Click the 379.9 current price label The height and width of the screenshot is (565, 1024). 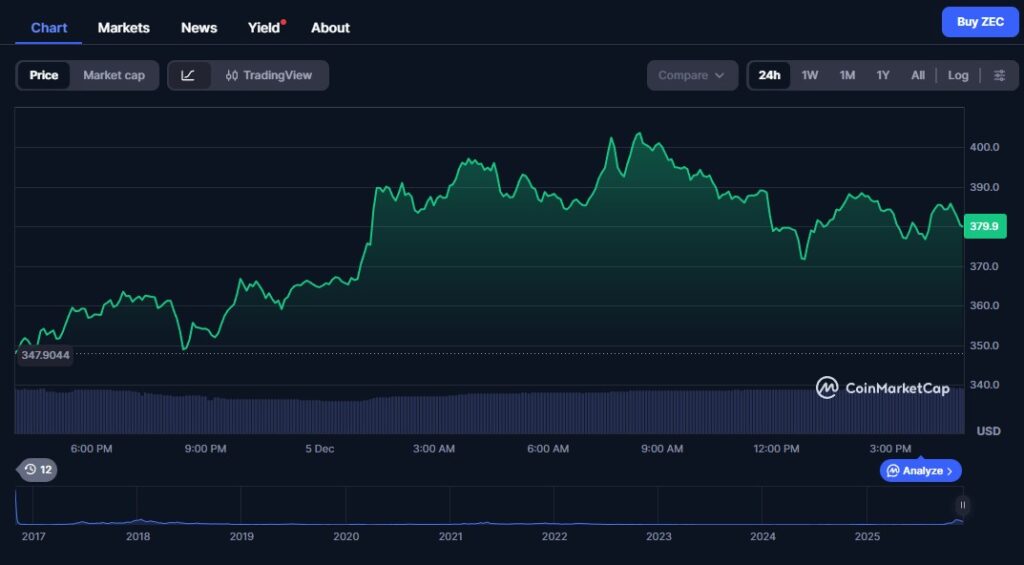click(984, 226)
